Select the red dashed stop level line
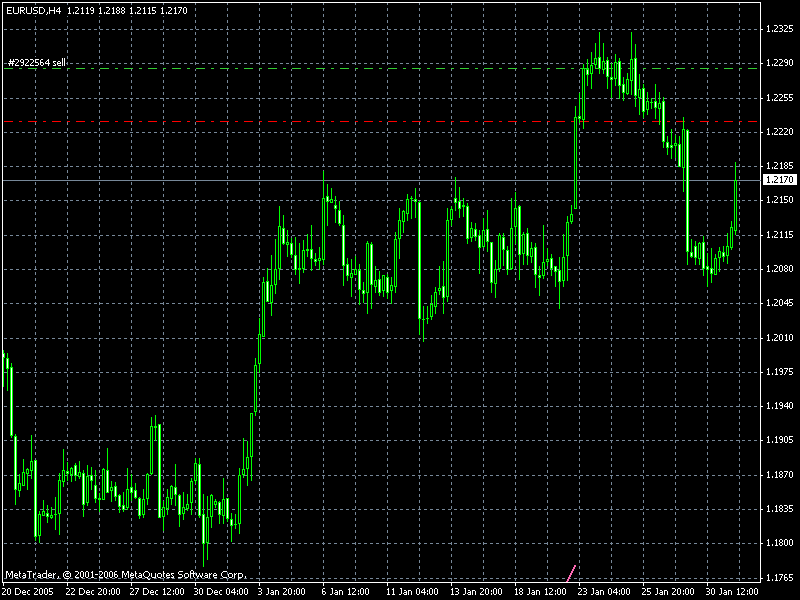800x600 pixels. 380,121
